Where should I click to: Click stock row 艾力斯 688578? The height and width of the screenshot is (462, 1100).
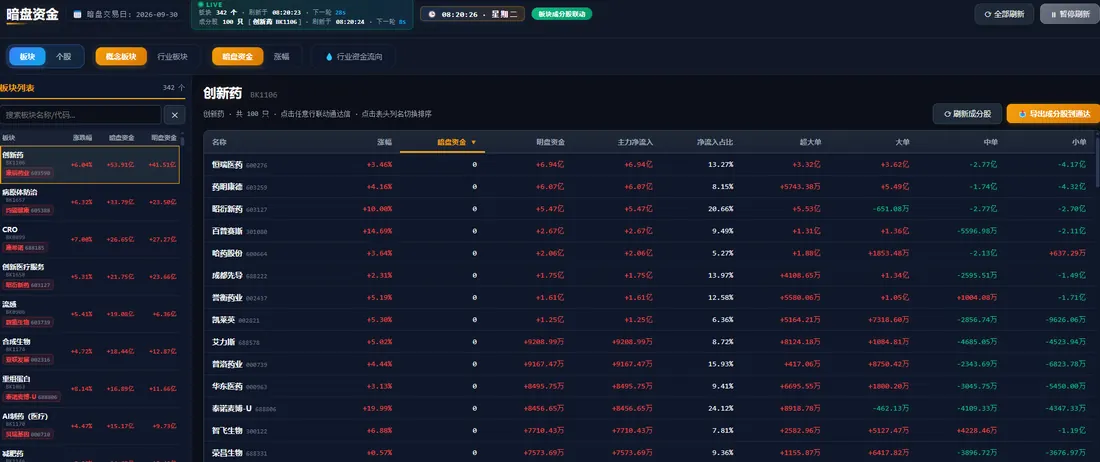pos(649,342)
